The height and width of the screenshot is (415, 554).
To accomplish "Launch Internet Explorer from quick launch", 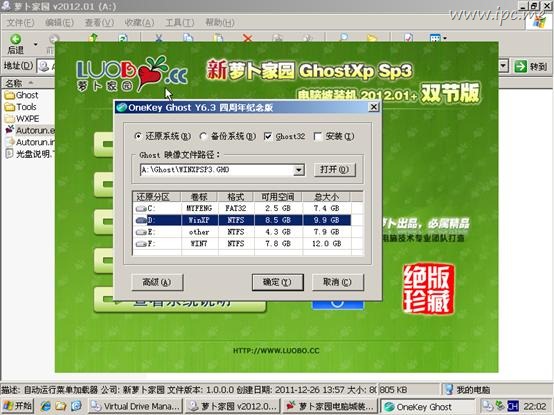I will (46, 407).
